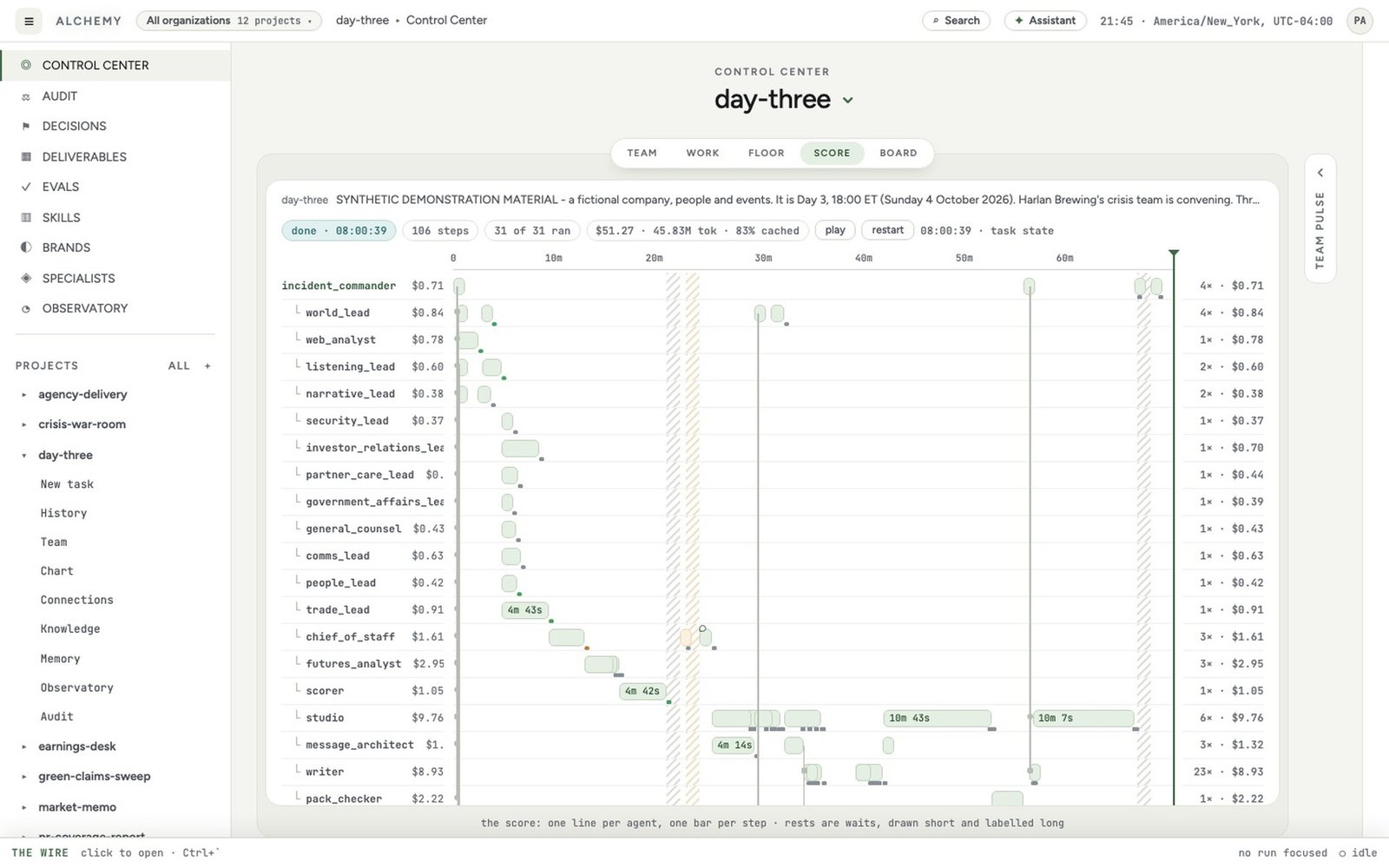Open History under day-three
This screenshot has width=1389, height=868.
tap(63, 514)
